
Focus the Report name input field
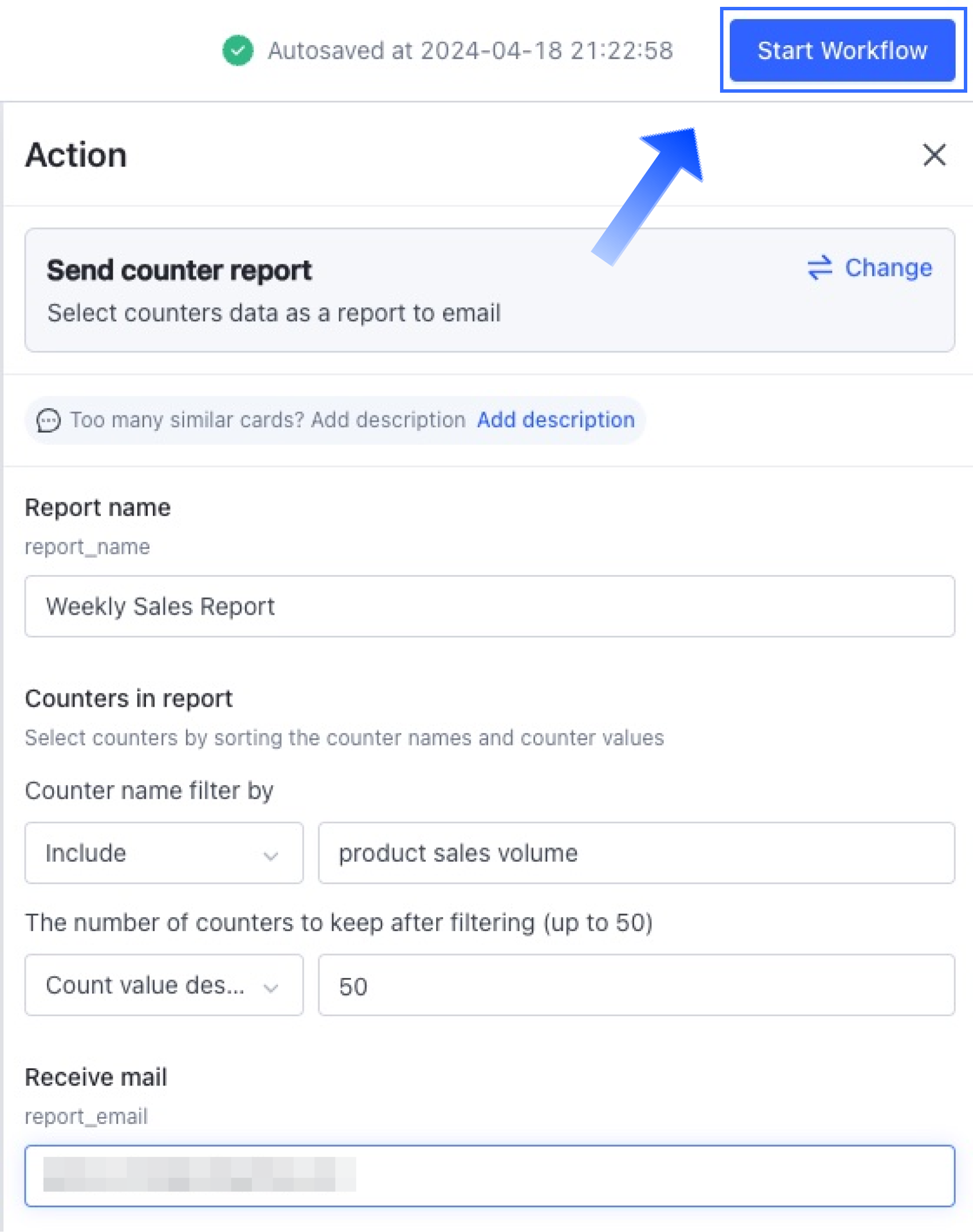[489, 606]
